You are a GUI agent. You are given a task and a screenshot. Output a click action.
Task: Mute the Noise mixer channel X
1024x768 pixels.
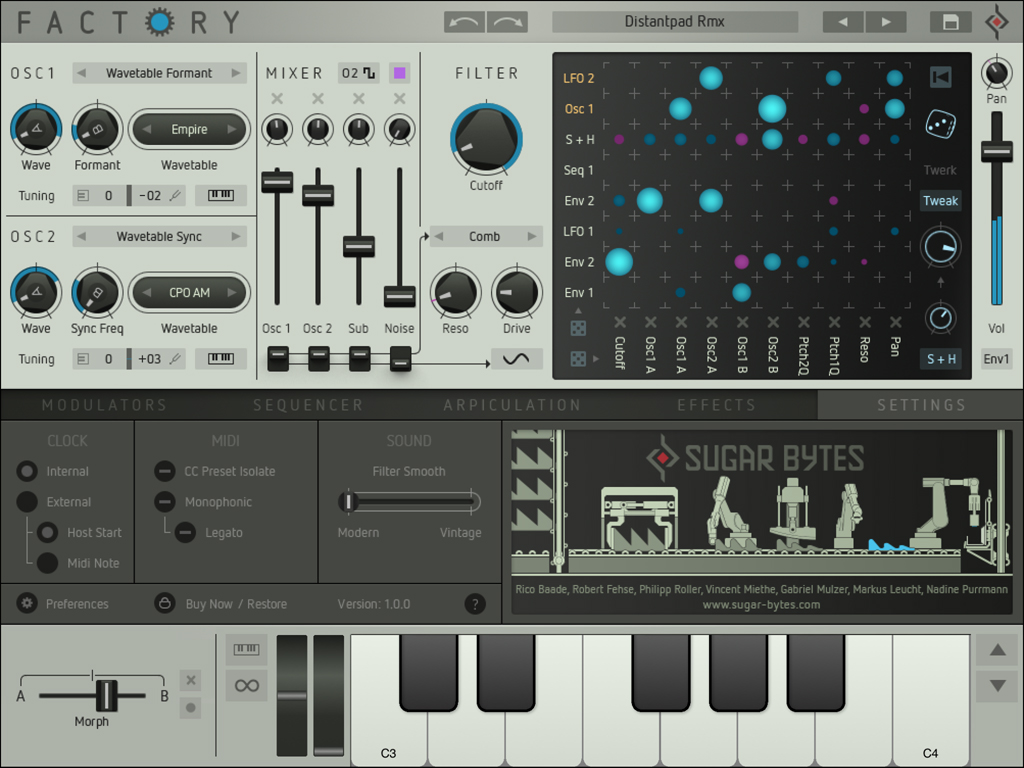point(399,99)
